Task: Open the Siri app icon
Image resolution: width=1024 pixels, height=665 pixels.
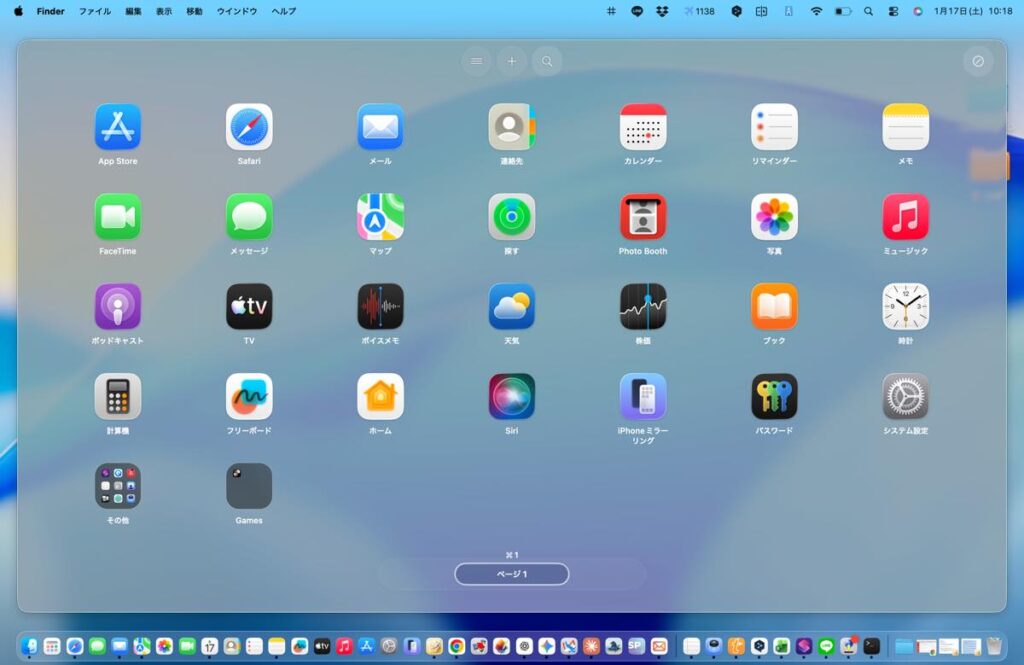Action: [x=512, y=397]
